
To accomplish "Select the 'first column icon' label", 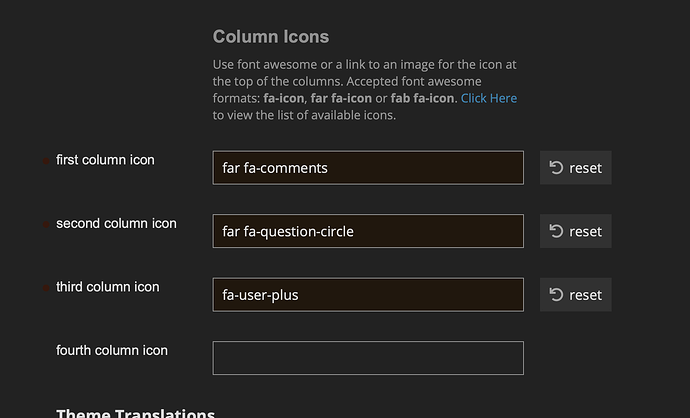I will (x=105, y=160).
